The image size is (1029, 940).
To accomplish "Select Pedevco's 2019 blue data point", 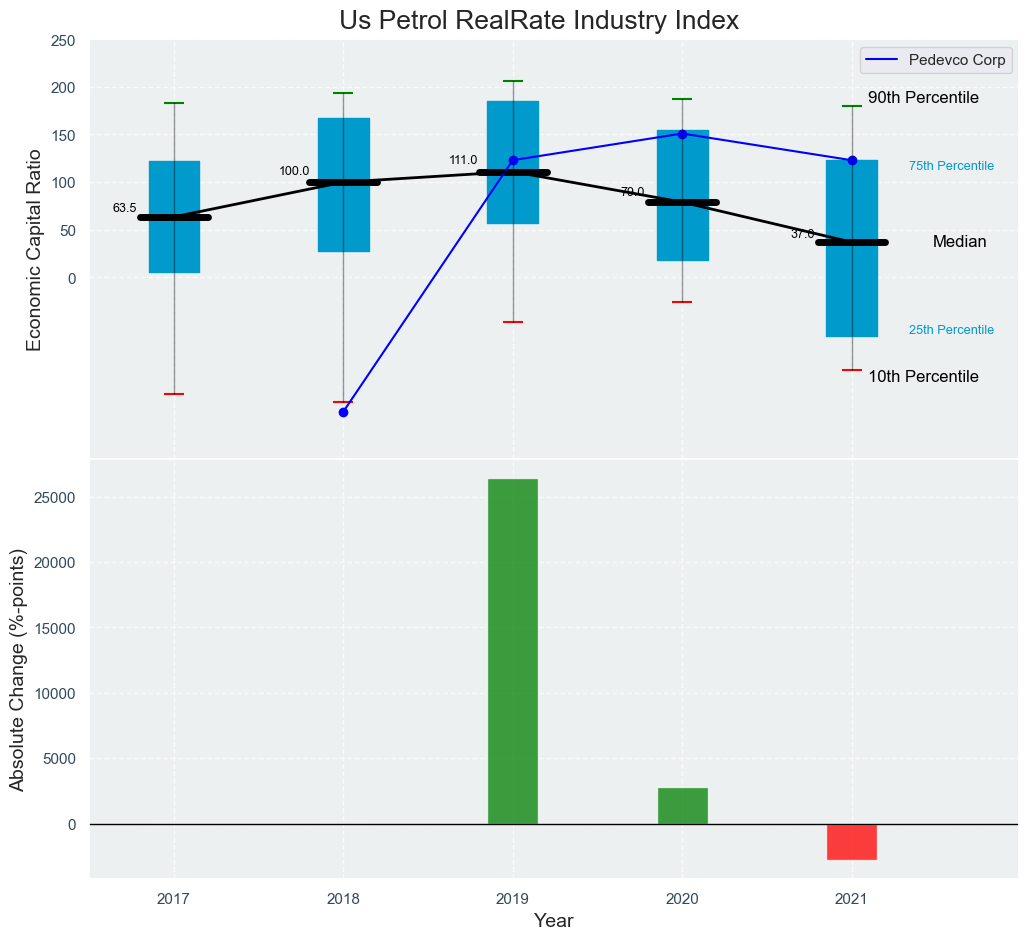I will coord(513,160).
